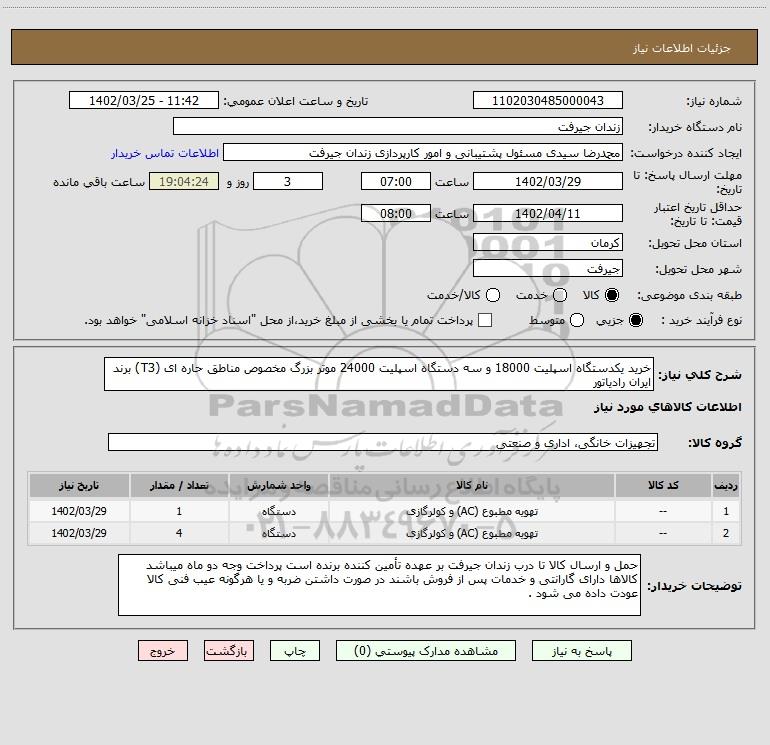This screenshot has width=770, height=745.
Task: Select the جزیی purchase type radio
Action: 636,320
